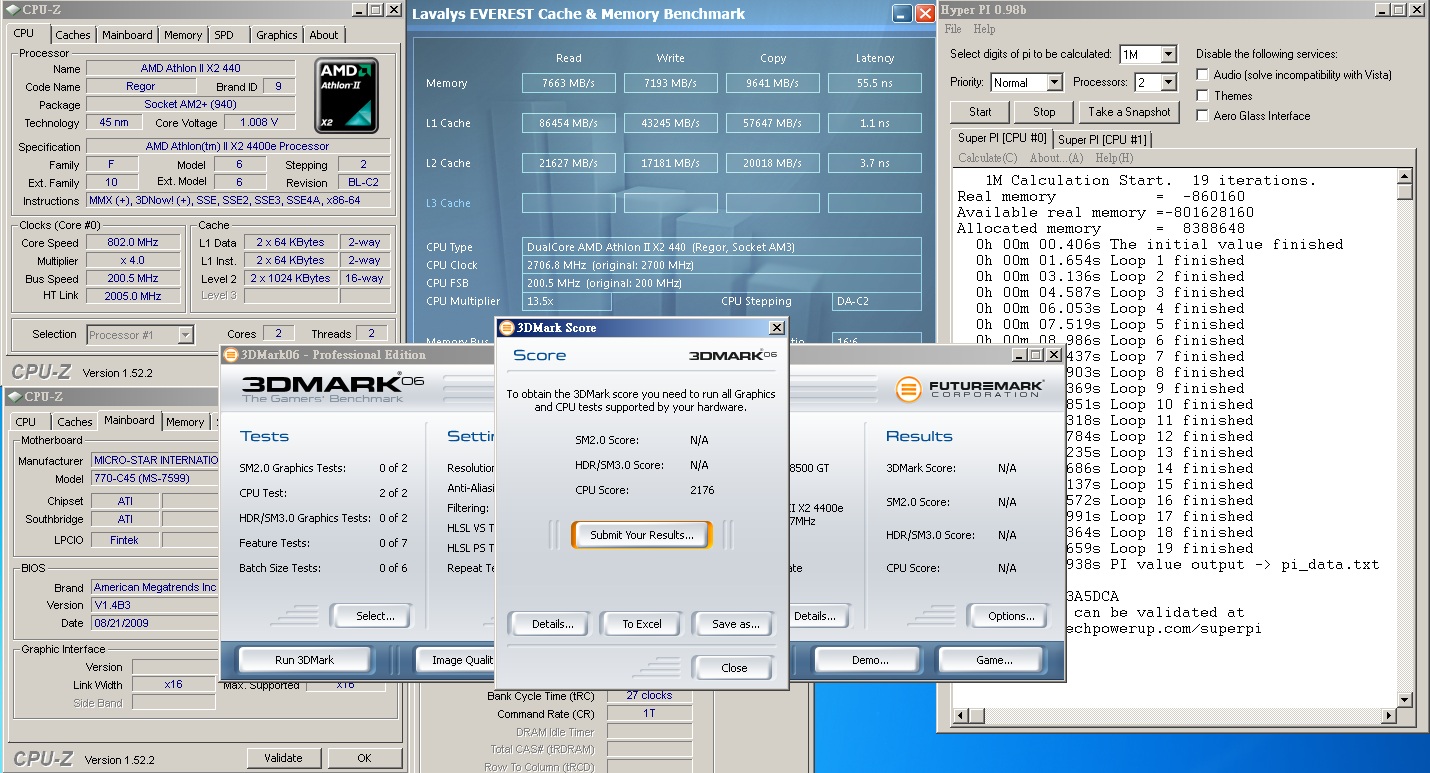Click the AMD Athlon II X2 logo
The height and width of the screenshot is (773, 1430).
pyautogui.click(x=347, y=95)
